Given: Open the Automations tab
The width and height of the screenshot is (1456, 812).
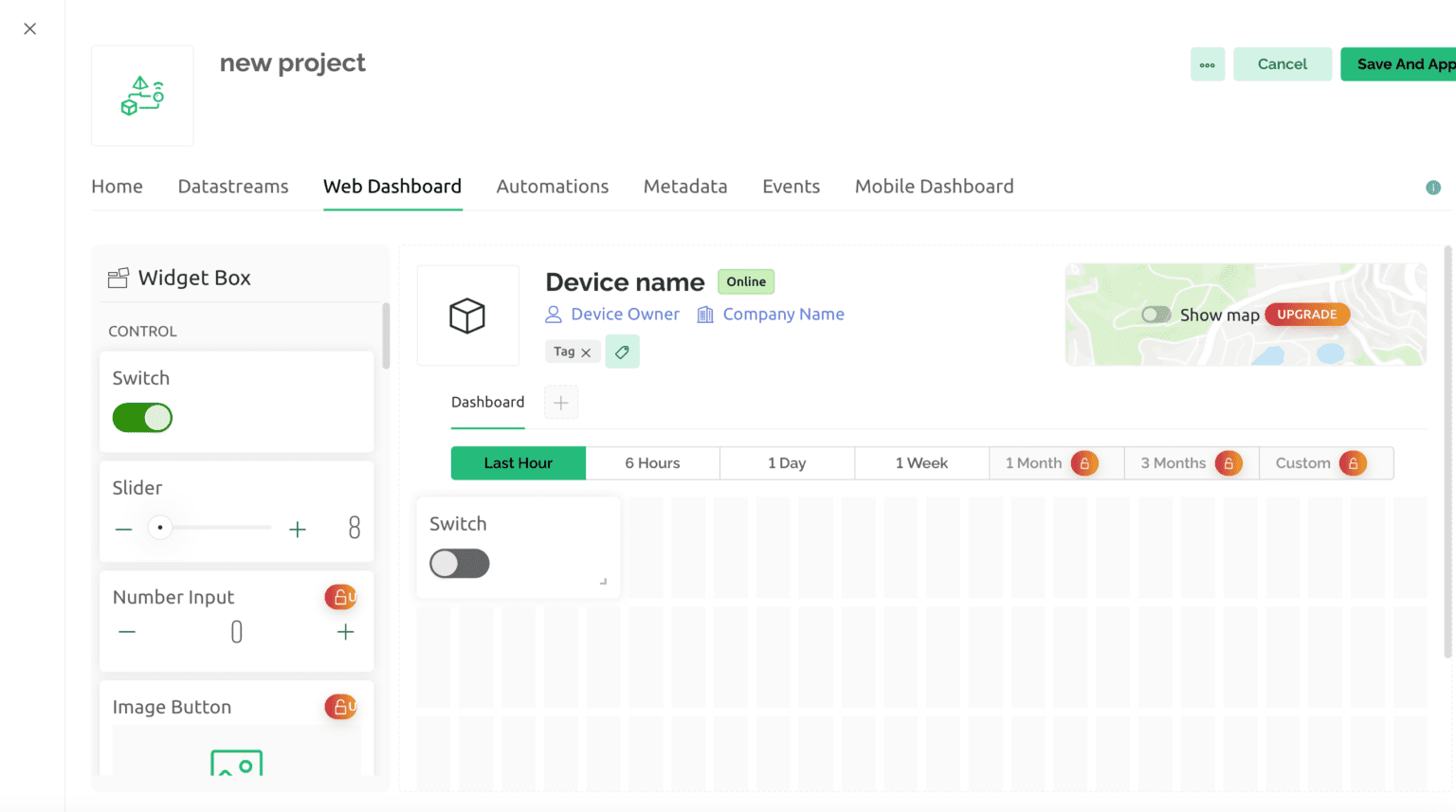Looking at the screenshot, I should [x=553, y=187].
